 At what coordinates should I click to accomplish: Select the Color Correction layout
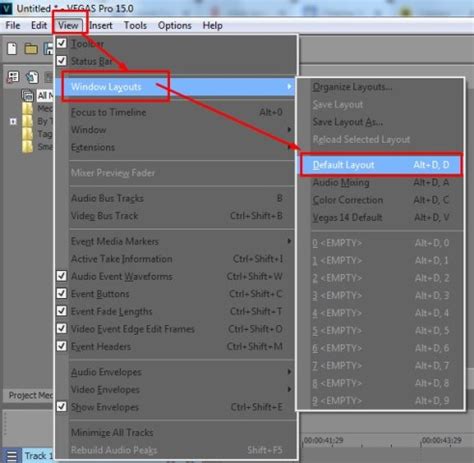tap(380, 200)
